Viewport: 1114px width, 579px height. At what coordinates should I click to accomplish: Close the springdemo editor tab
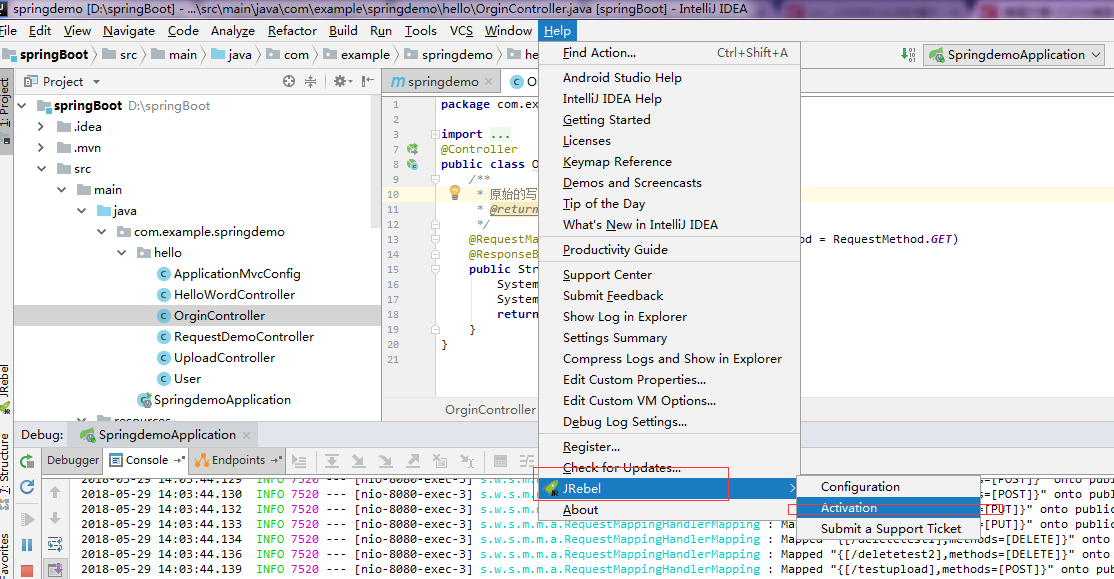pyautogui.click(x=488, y=82)
